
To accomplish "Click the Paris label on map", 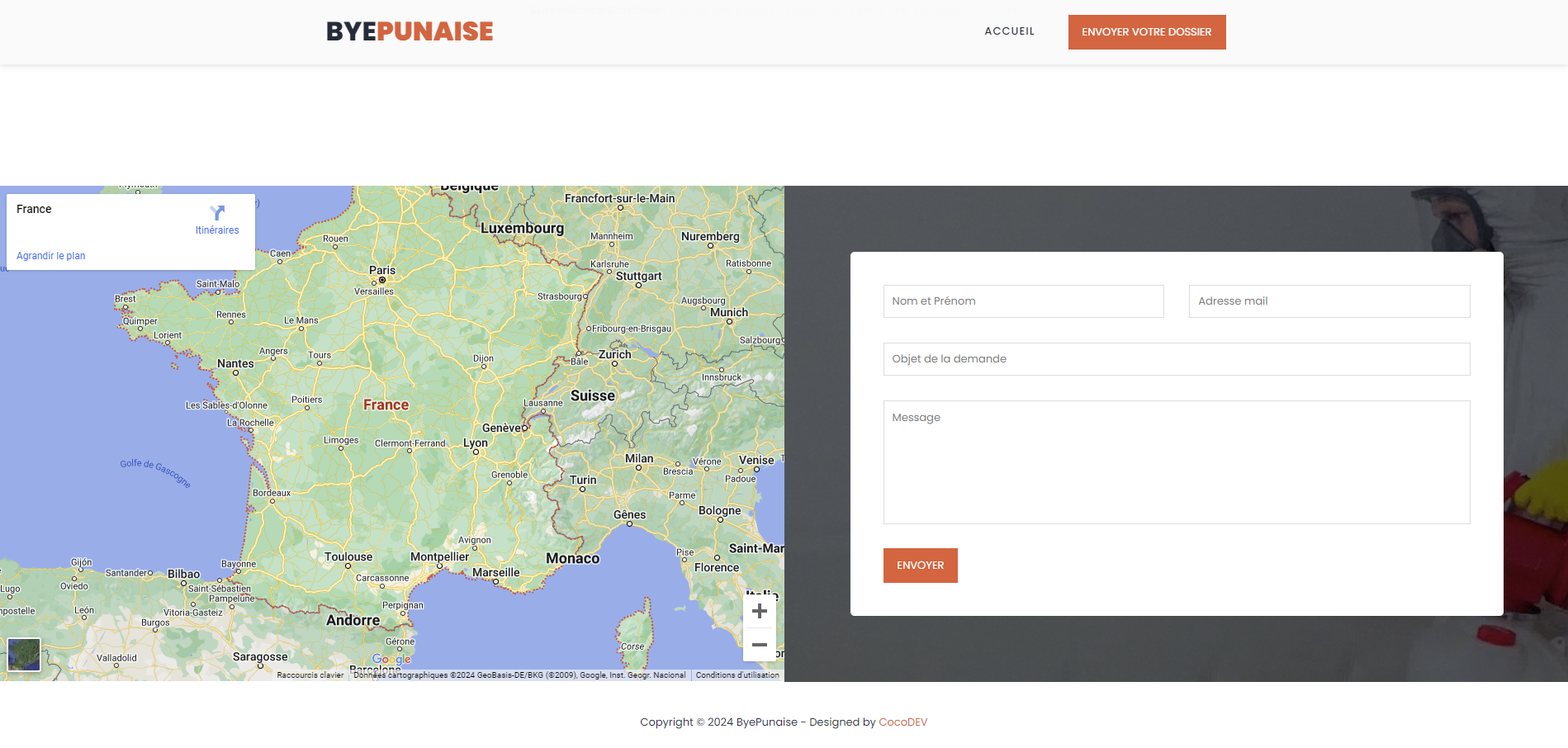I will pos(382,270).
